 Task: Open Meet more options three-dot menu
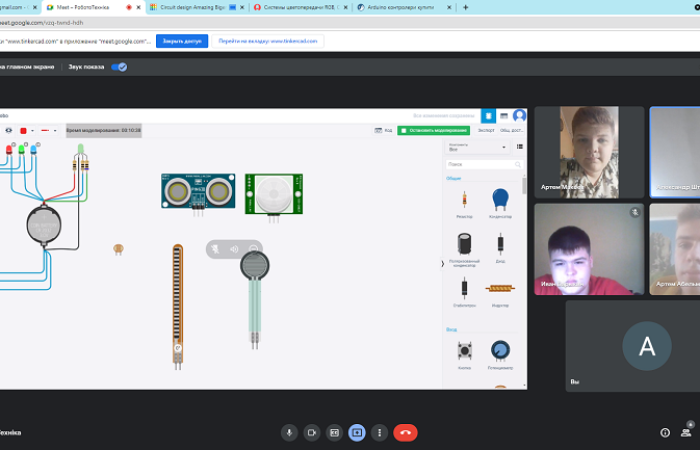(x=379, y=432)
